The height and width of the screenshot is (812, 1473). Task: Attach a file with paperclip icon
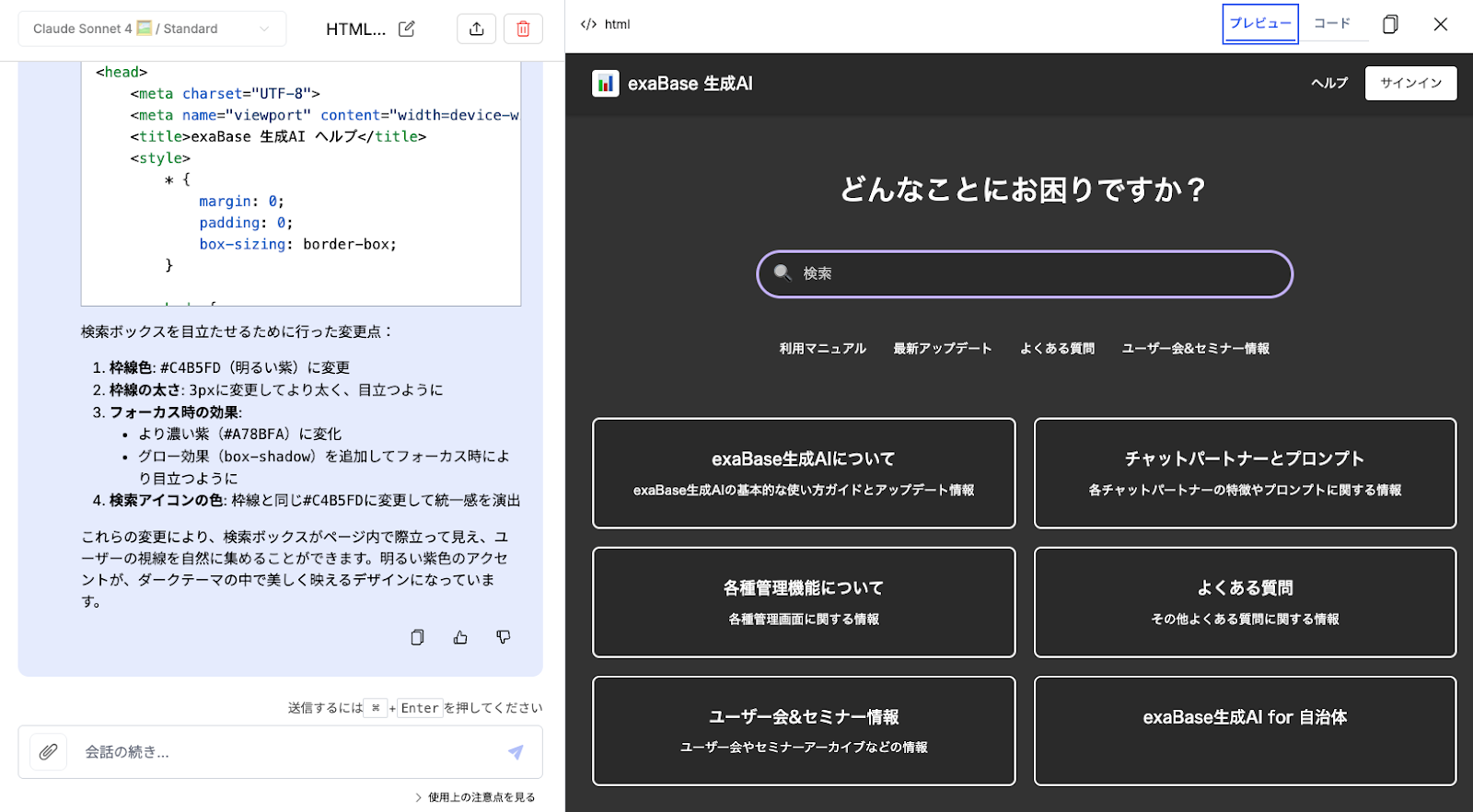pos(48,752)
